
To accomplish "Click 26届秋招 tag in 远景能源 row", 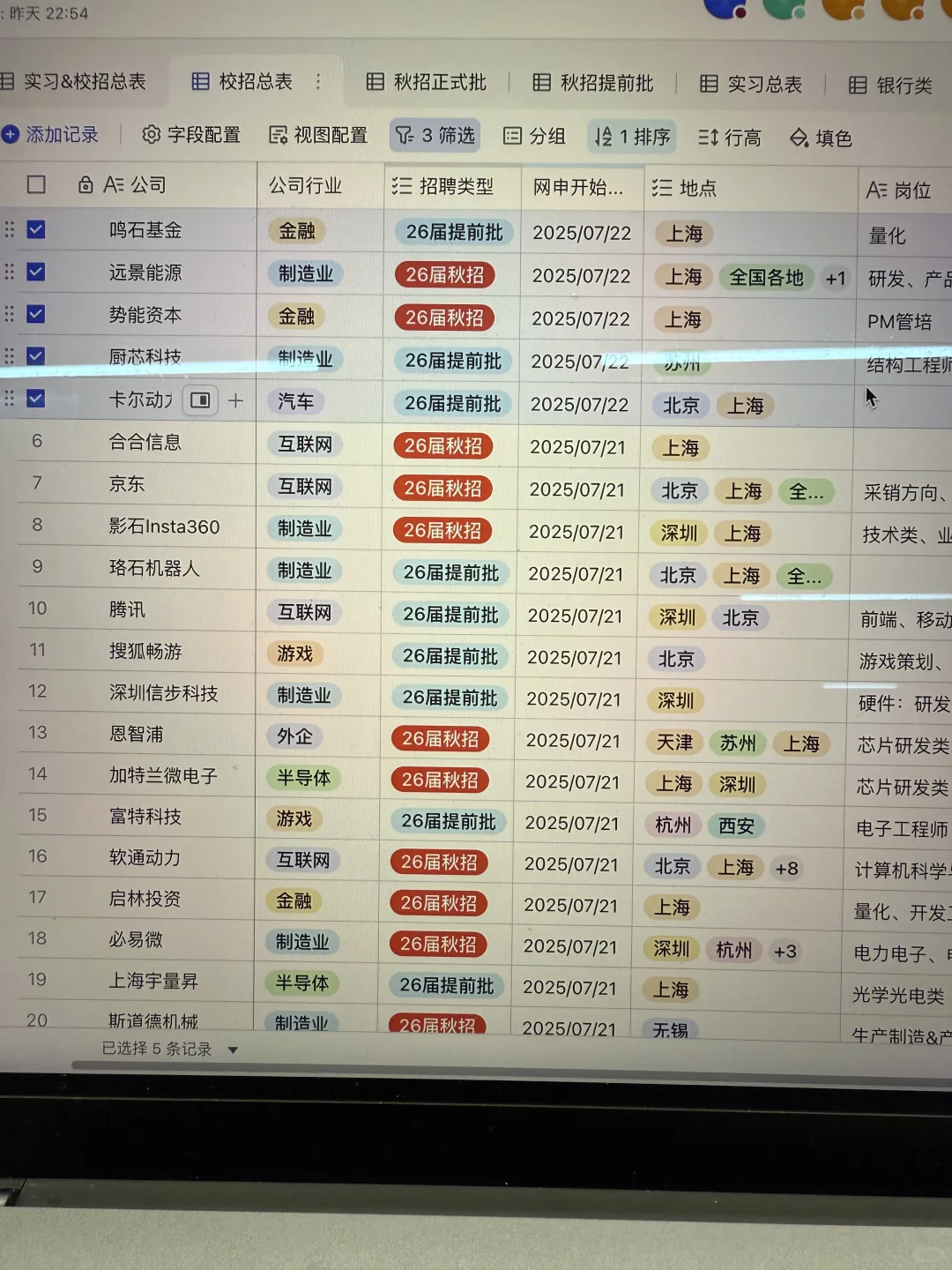I will tap(445, 275).
